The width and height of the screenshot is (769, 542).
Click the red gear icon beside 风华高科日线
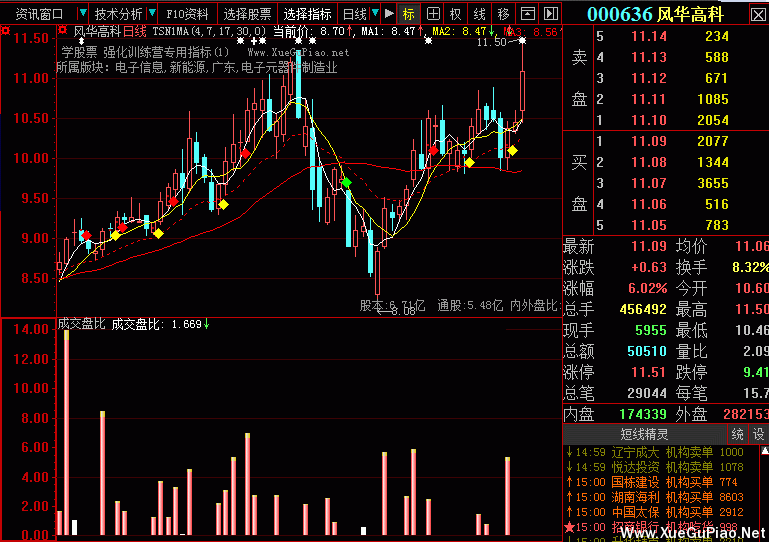click(63, 31)
